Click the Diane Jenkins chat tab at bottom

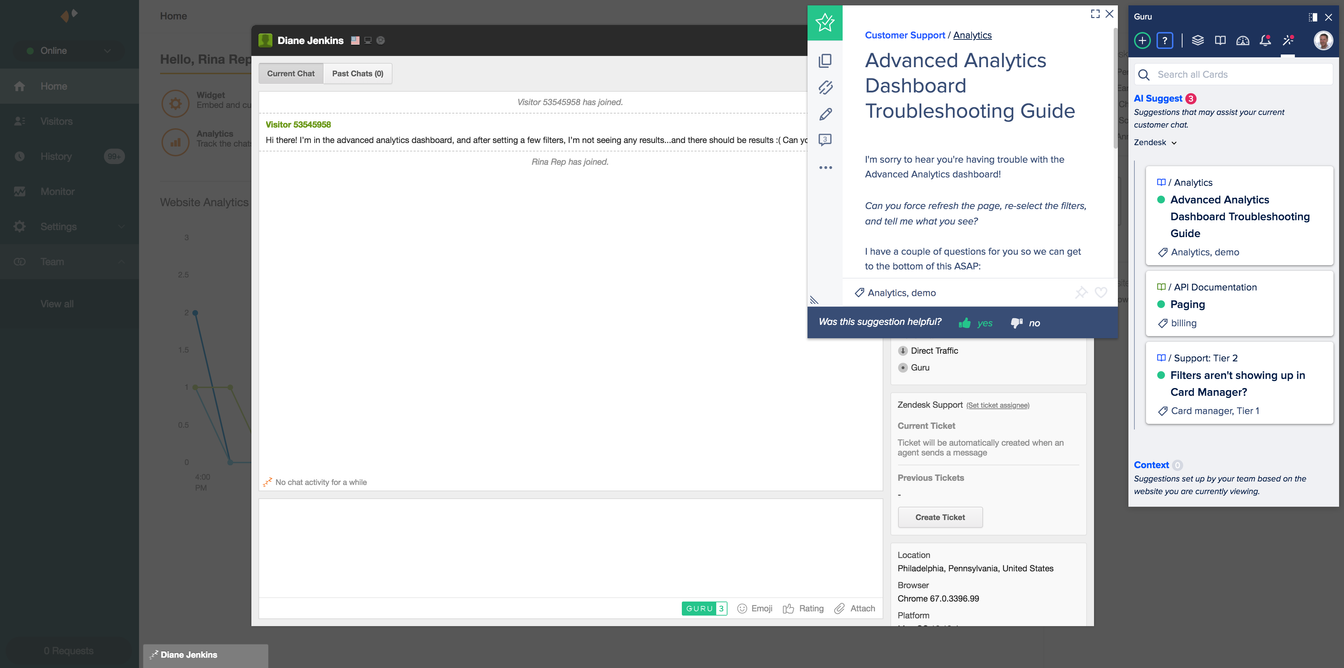tap(205, 655)
